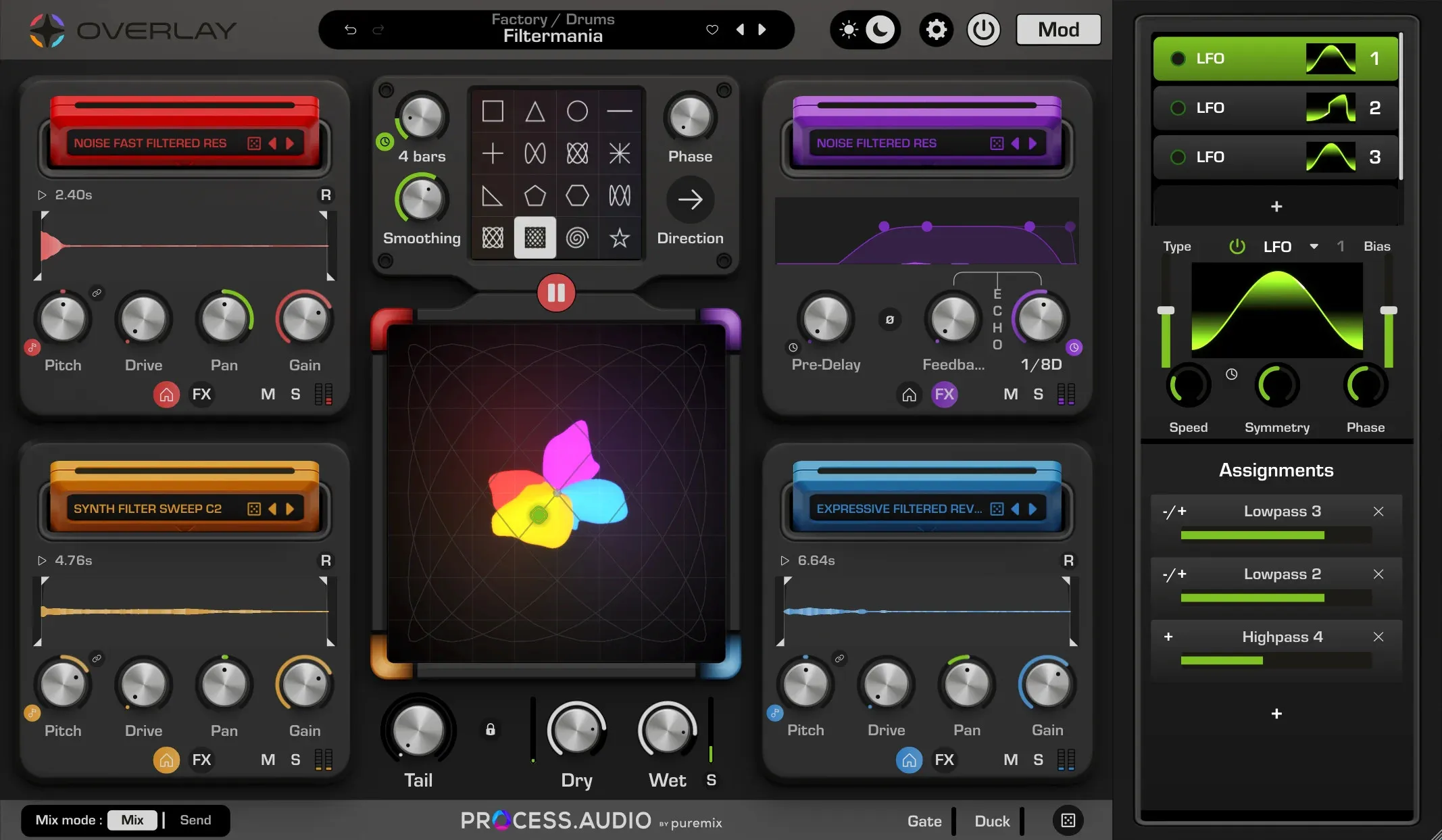Toggle the plugin power bypass button
The image size is (1442, 840).
pyautogui.click(x=983, y=30)
